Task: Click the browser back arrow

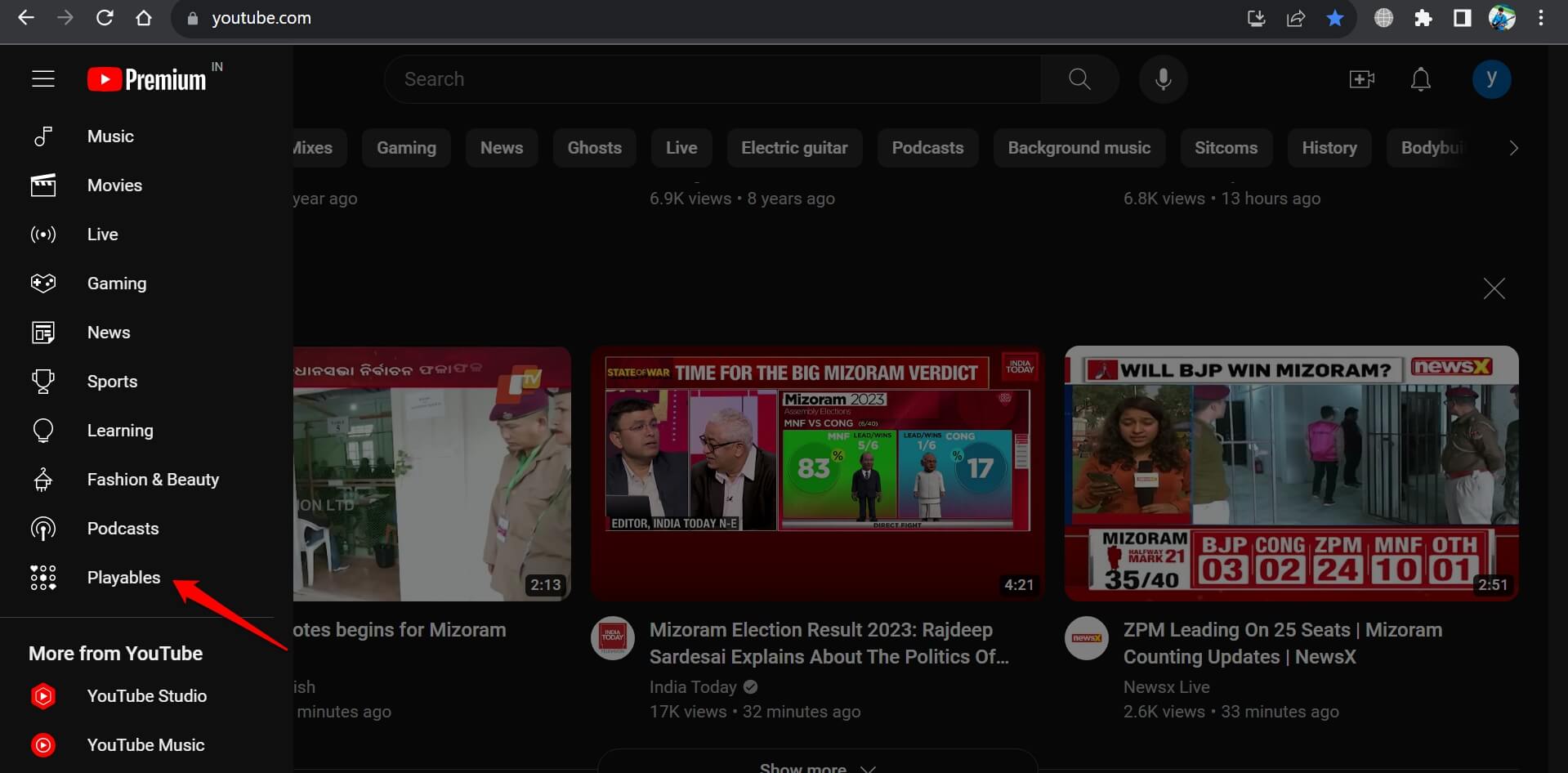Action: click(x=26, y=18)
